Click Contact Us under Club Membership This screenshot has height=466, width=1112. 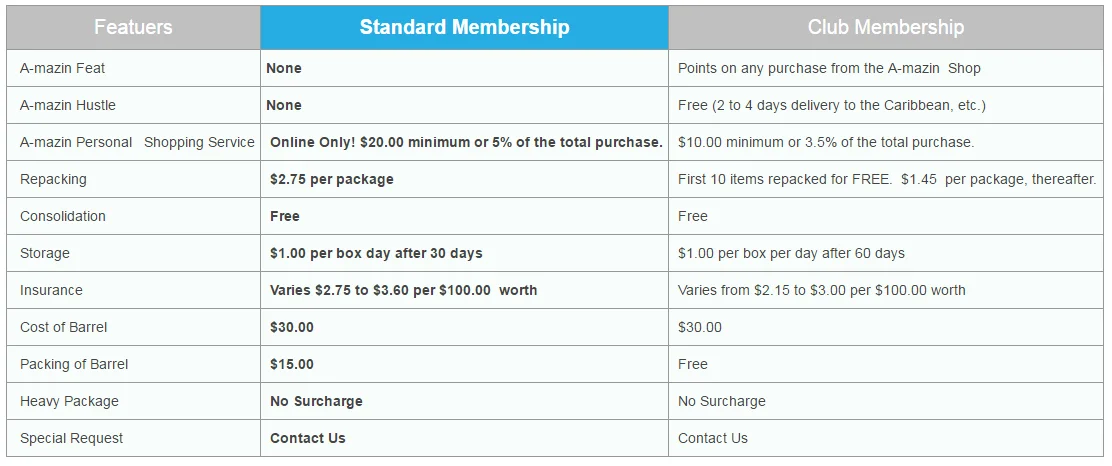712,438
